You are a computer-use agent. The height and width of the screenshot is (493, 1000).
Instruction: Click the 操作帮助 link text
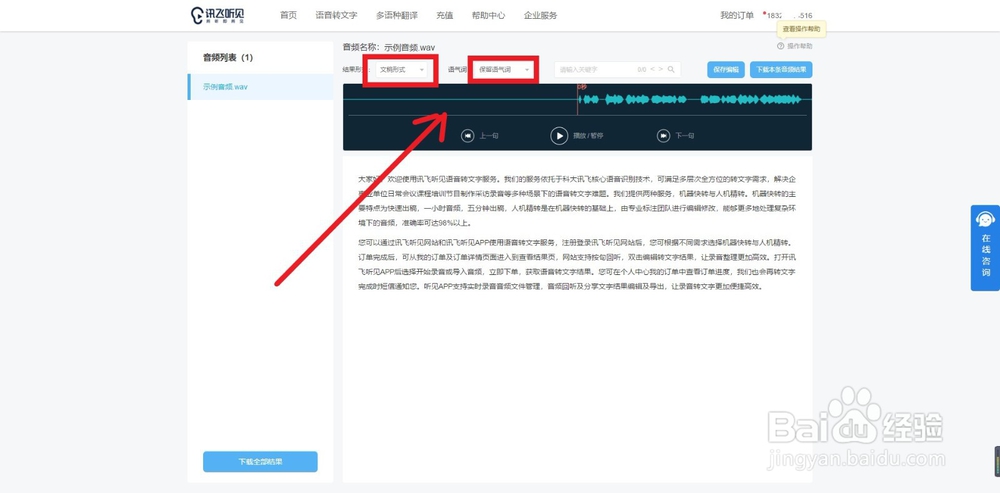800,46
